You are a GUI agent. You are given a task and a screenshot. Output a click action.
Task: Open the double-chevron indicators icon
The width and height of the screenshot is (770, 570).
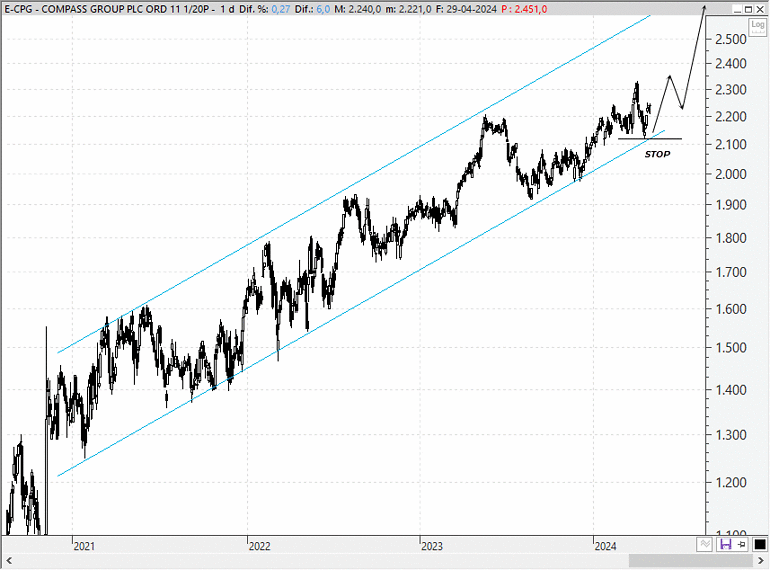click(x=705, y=544)
